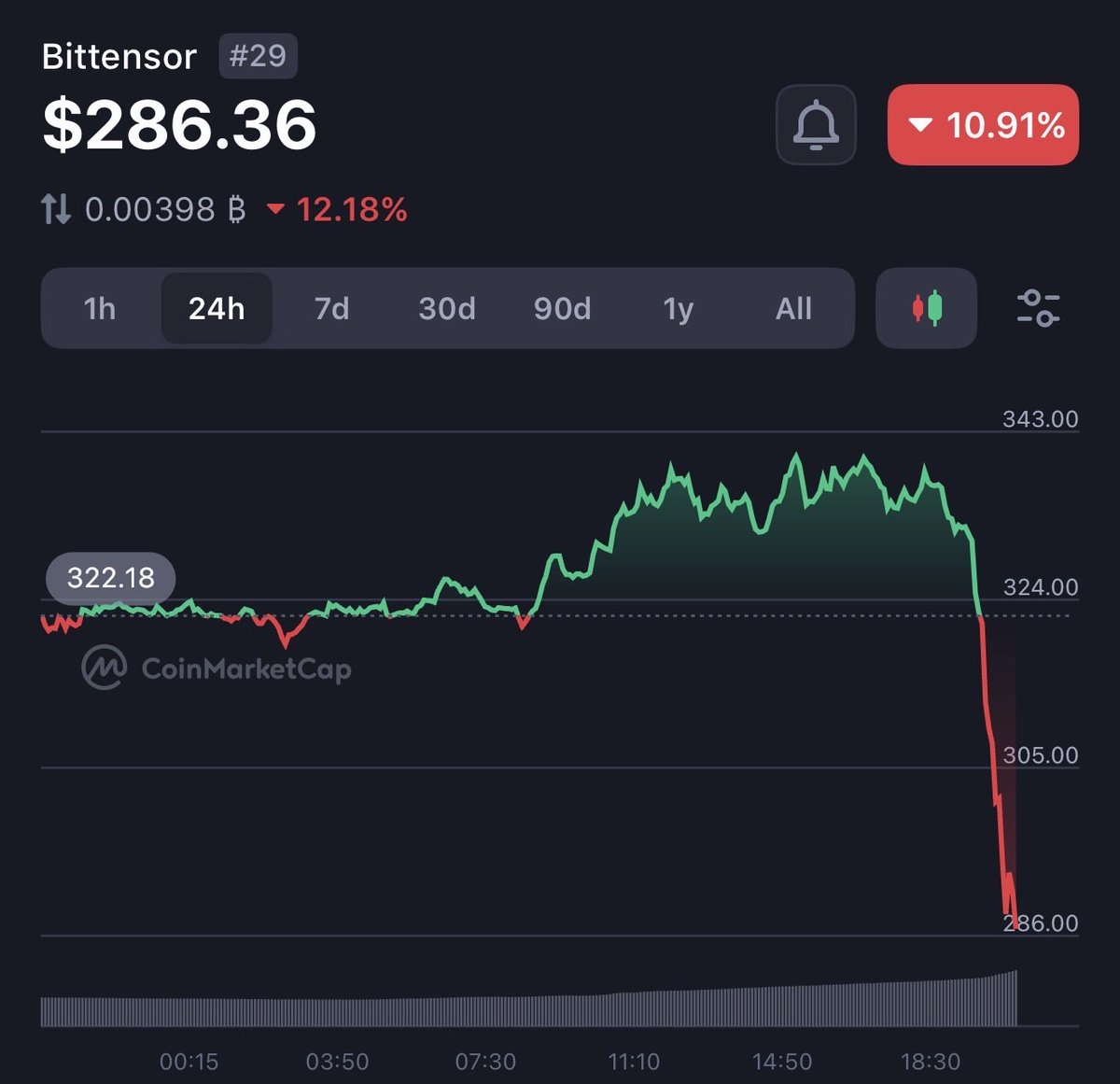This screenshot has width=1120, height=1084.
Task: Show the 90d price range
Action: click(562, 308)
